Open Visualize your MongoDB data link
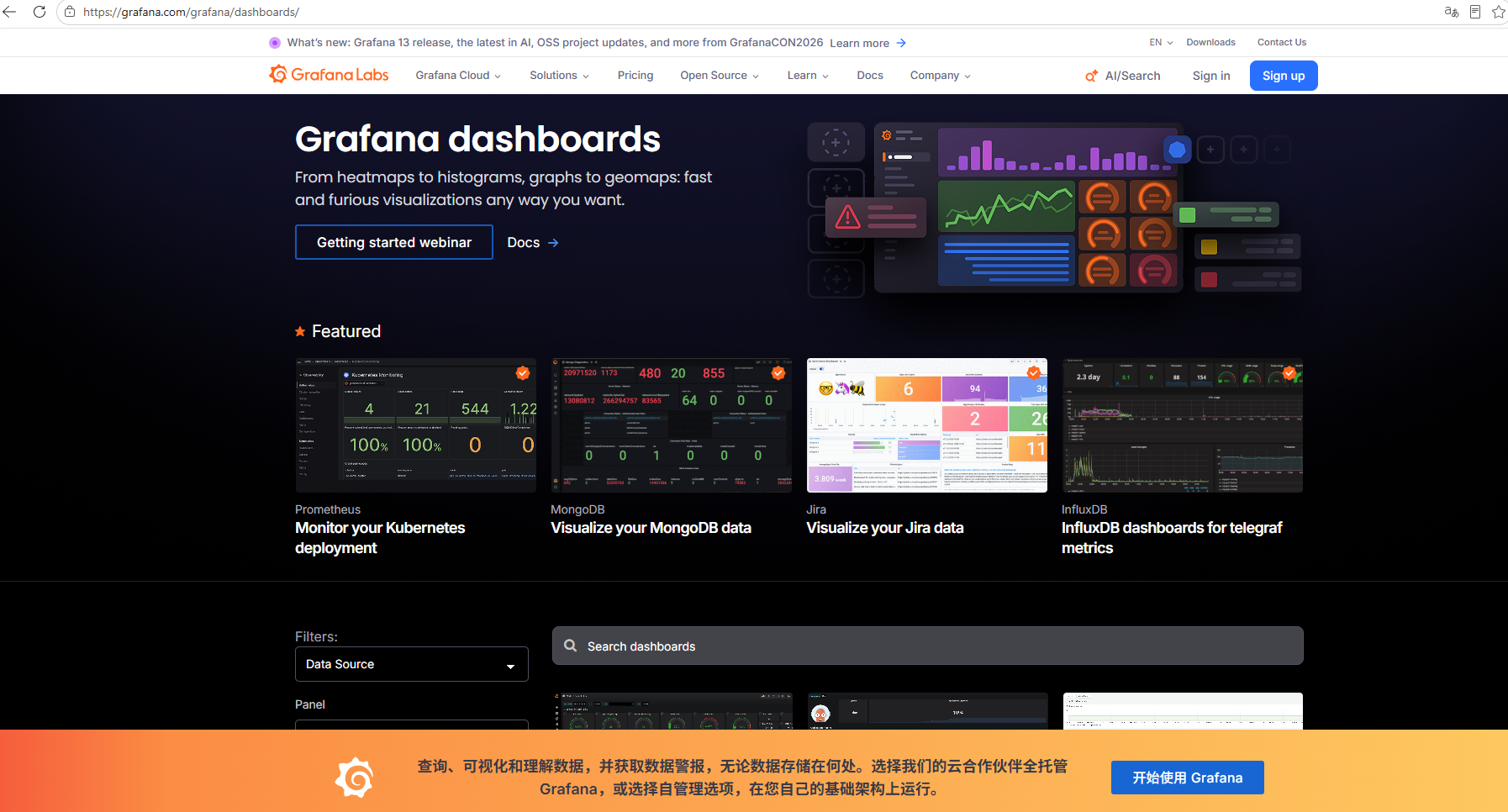Viewport: 1508px width, 812px height. [x=651, y=528]
